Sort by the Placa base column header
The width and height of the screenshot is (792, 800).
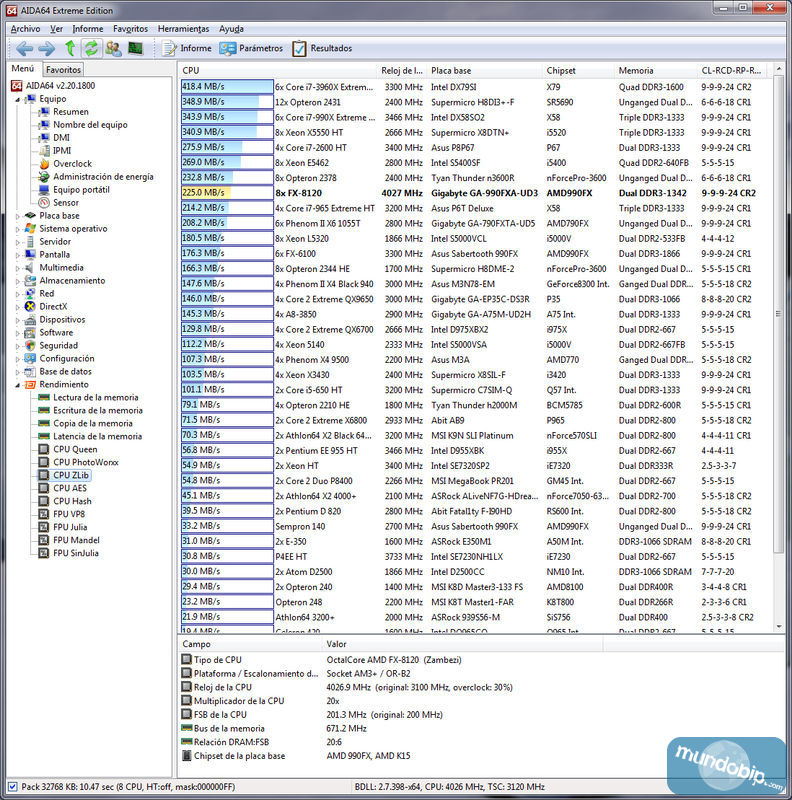pos(484,70)
